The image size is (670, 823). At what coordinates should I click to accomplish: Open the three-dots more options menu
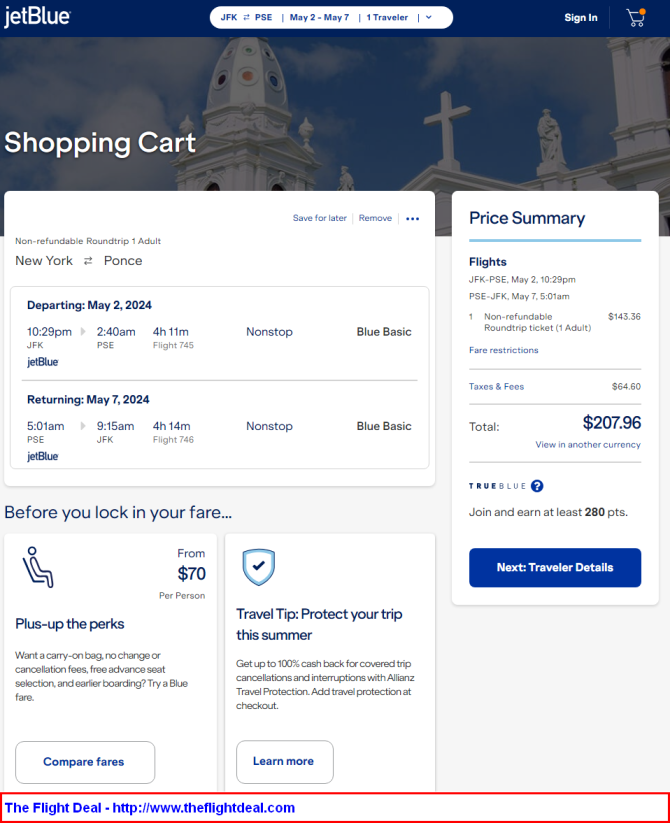(x=412, y=218)
